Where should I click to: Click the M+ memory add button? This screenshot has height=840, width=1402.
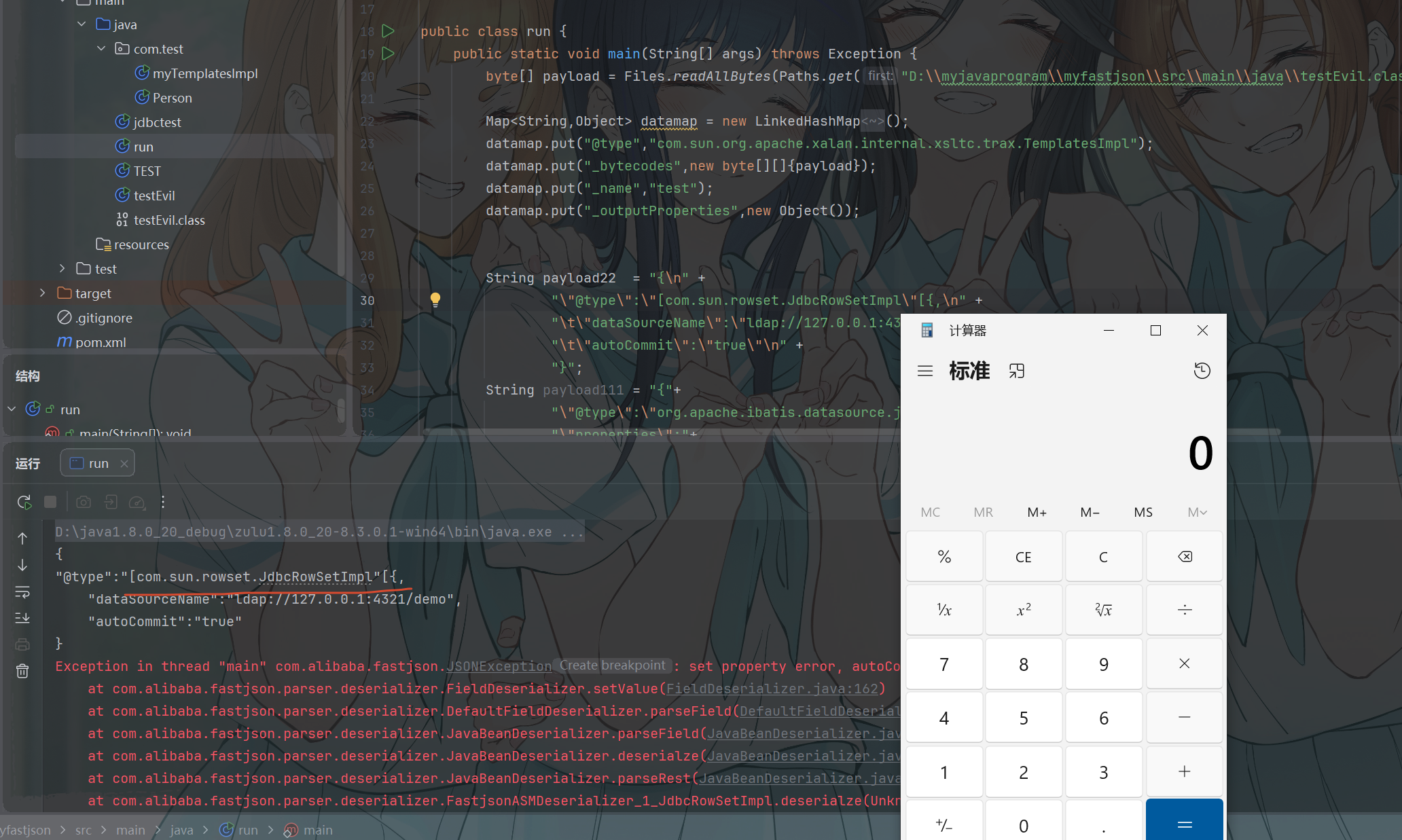(x=1037, y=512)
